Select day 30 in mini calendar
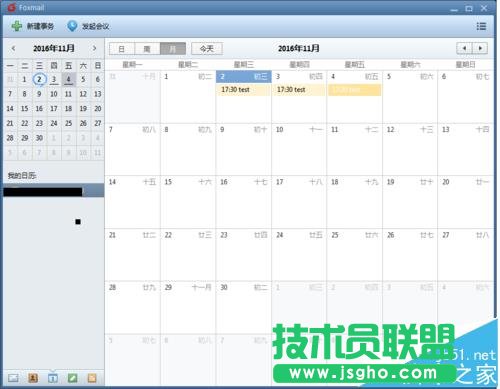 [39, 138]
